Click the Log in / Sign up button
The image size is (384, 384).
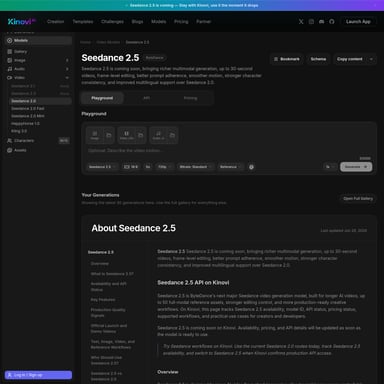tap(38, 375)
